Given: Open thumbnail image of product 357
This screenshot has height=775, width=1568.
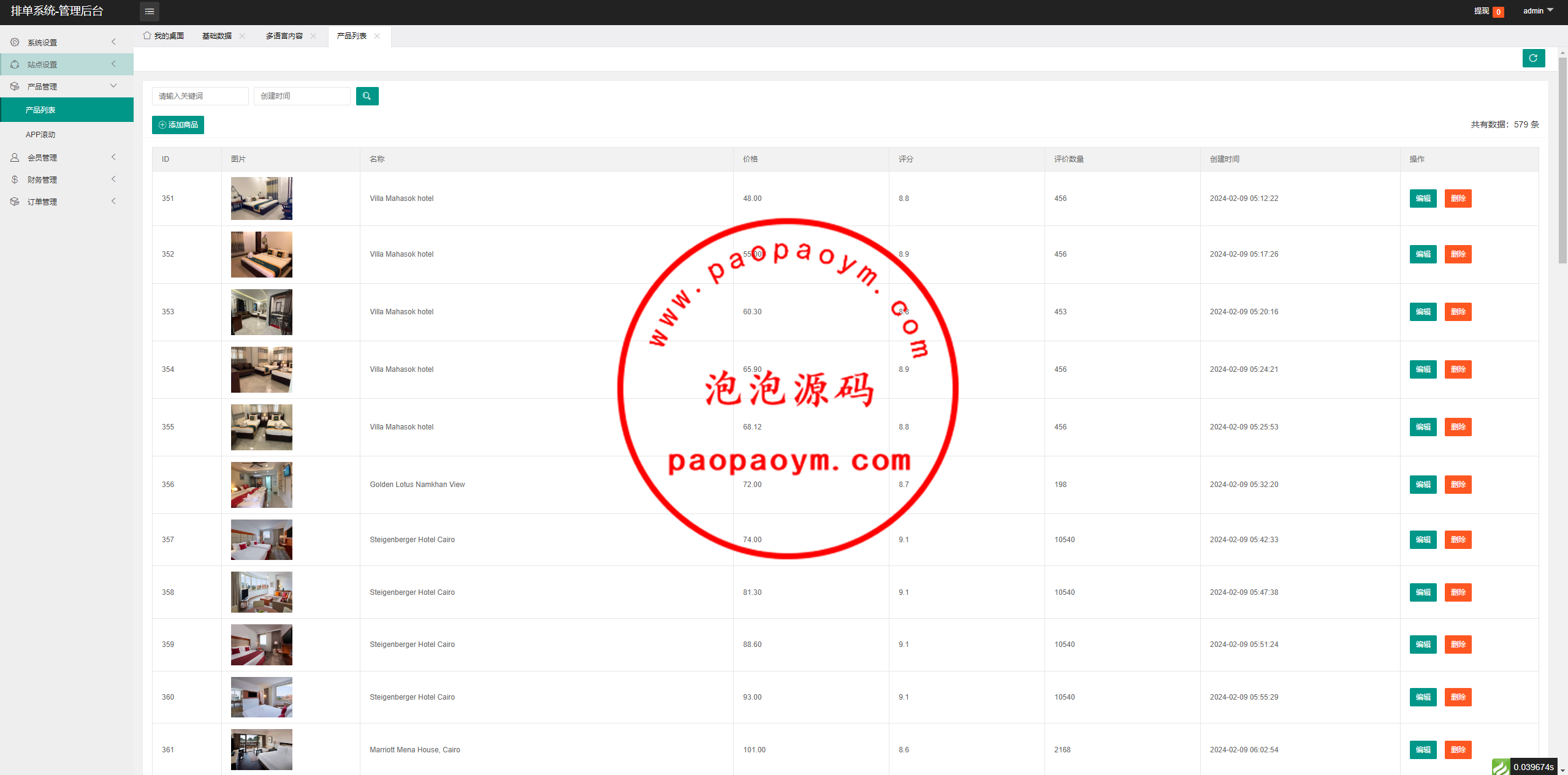Looking at the screenshot, I should 262,540.
